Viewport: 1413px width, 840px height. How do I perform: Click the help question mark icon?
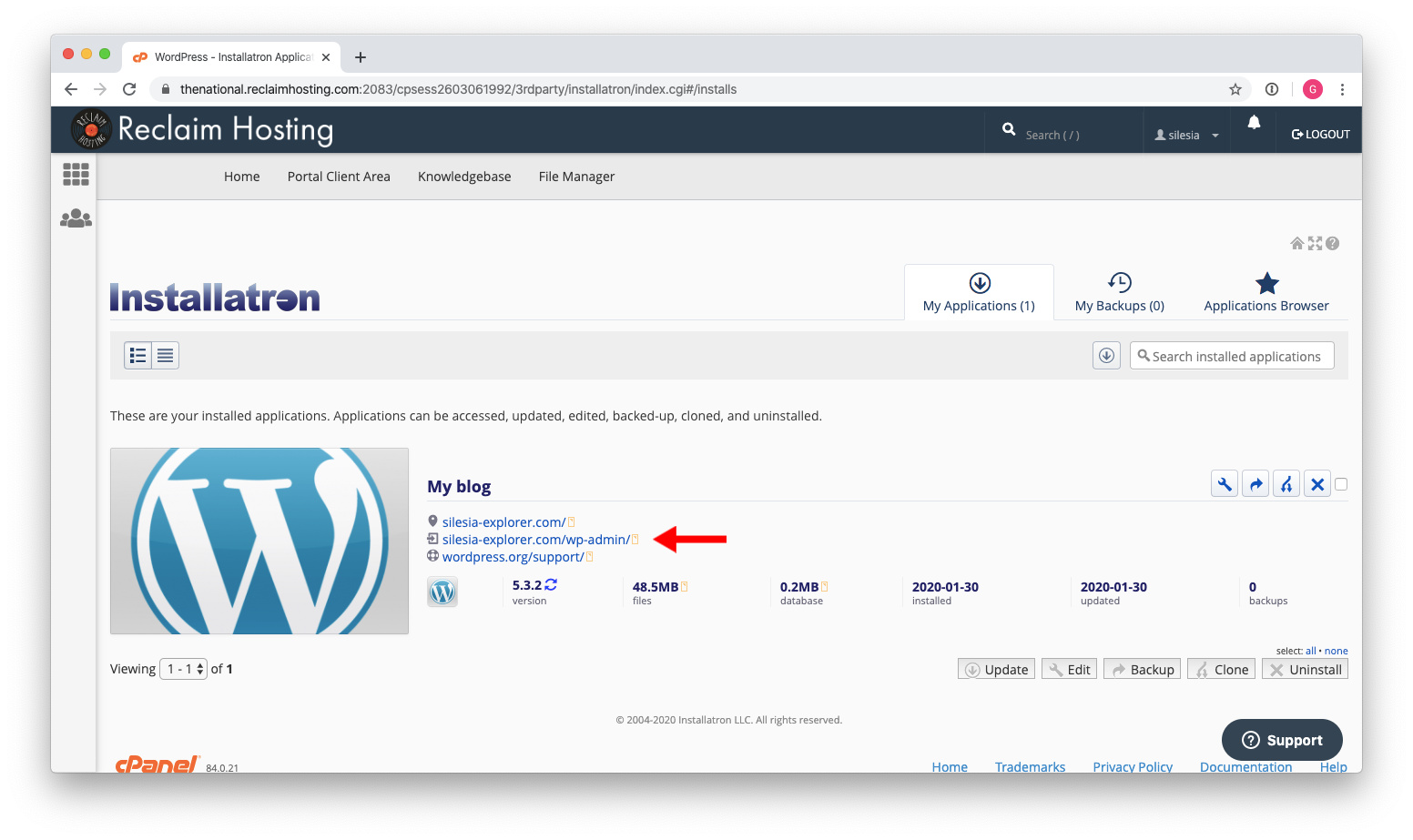click(x=1332, y=243)
